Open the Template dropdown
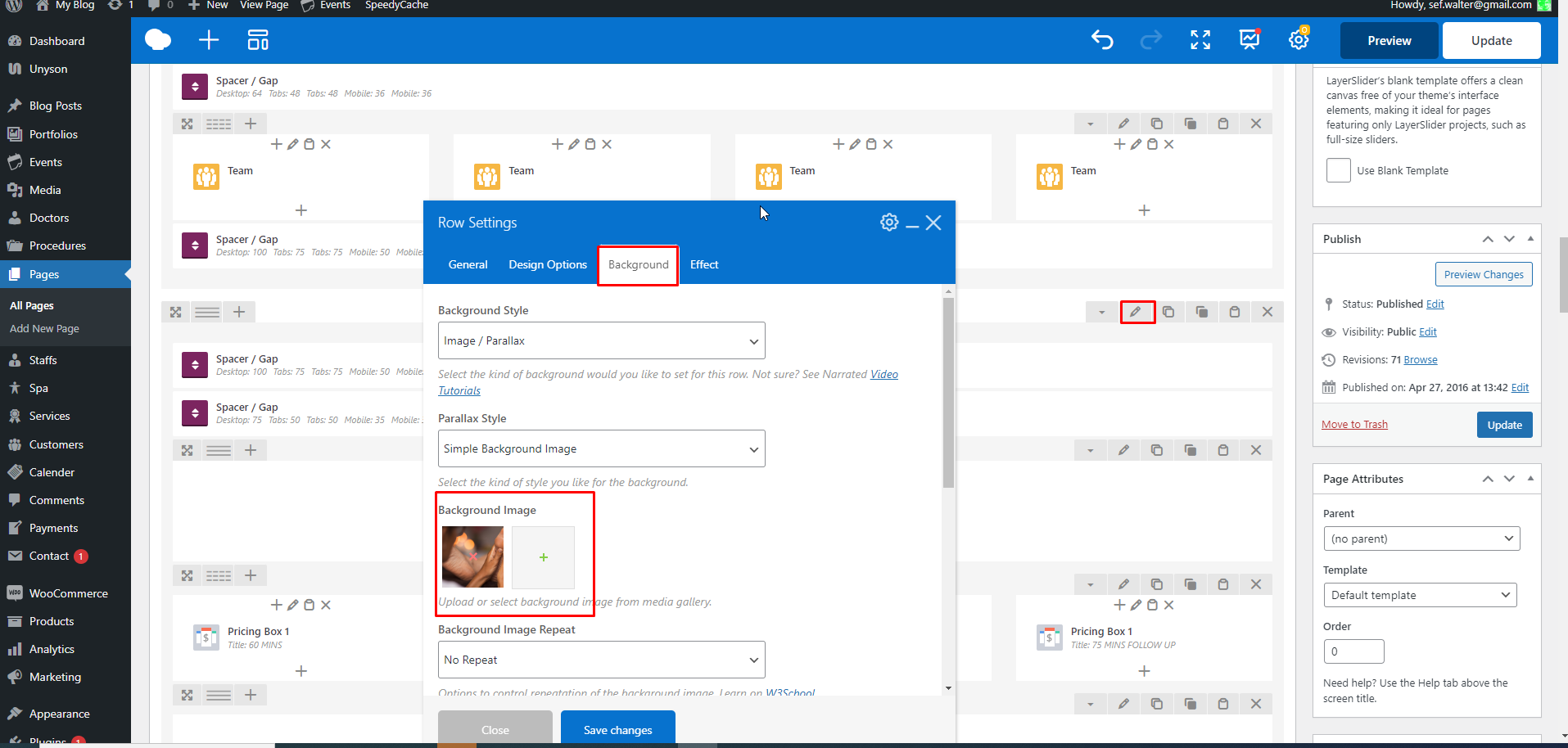Screen dimensions: 1568x748 coord(1420,595)
